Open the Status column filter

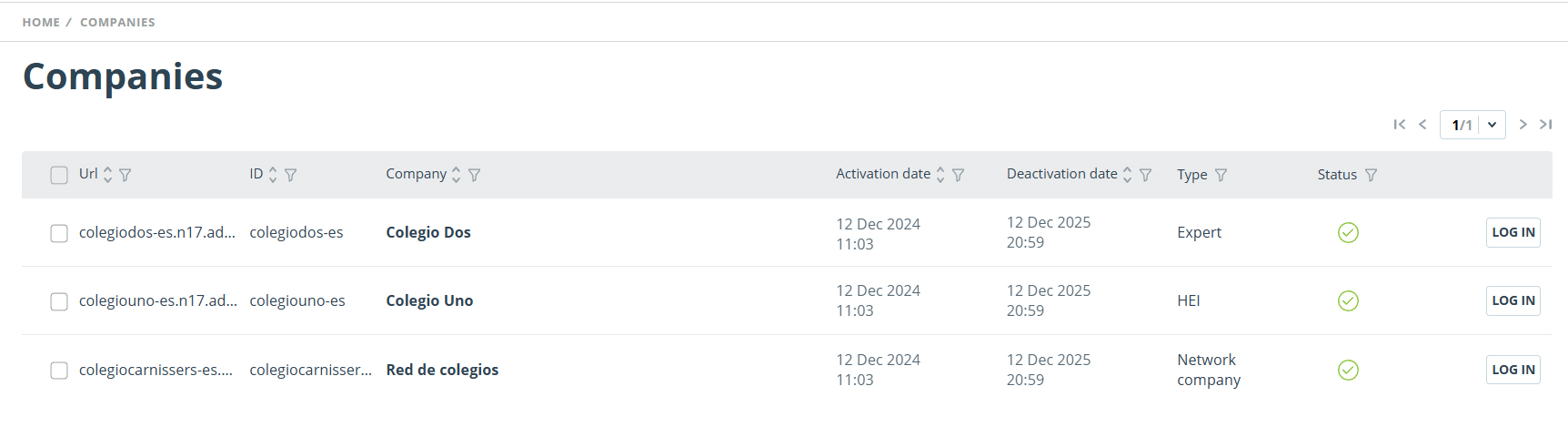click(1372, 175)
